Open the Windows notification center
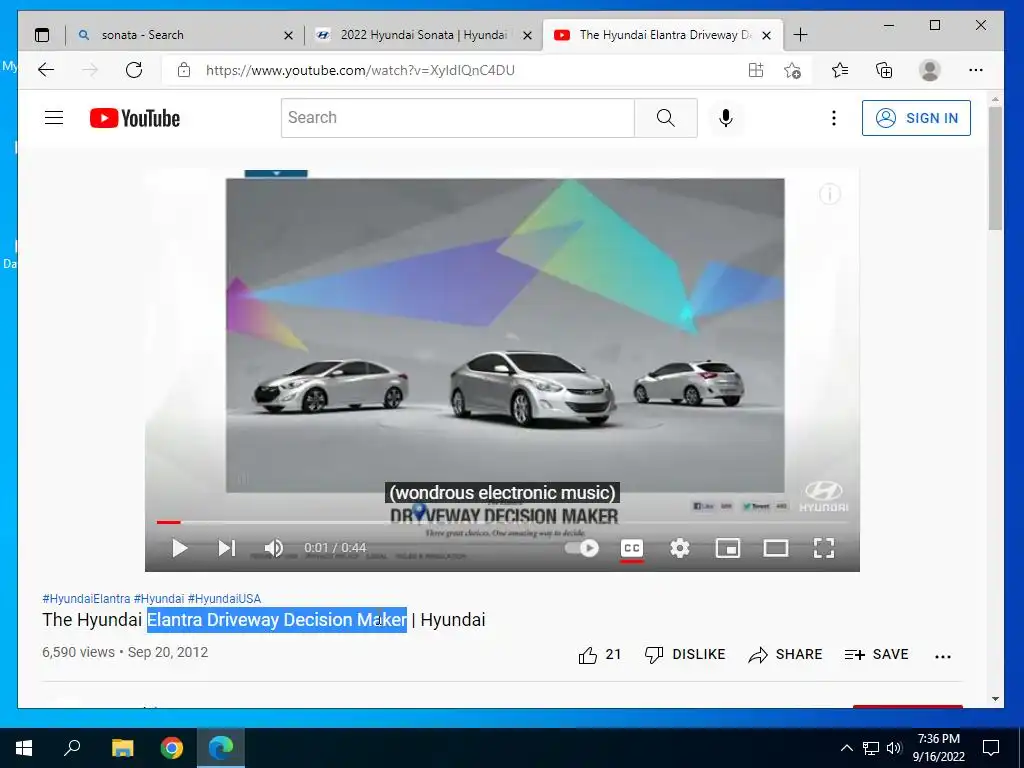The height and width of the screenshot is (768, 1024). coord(991,748)
